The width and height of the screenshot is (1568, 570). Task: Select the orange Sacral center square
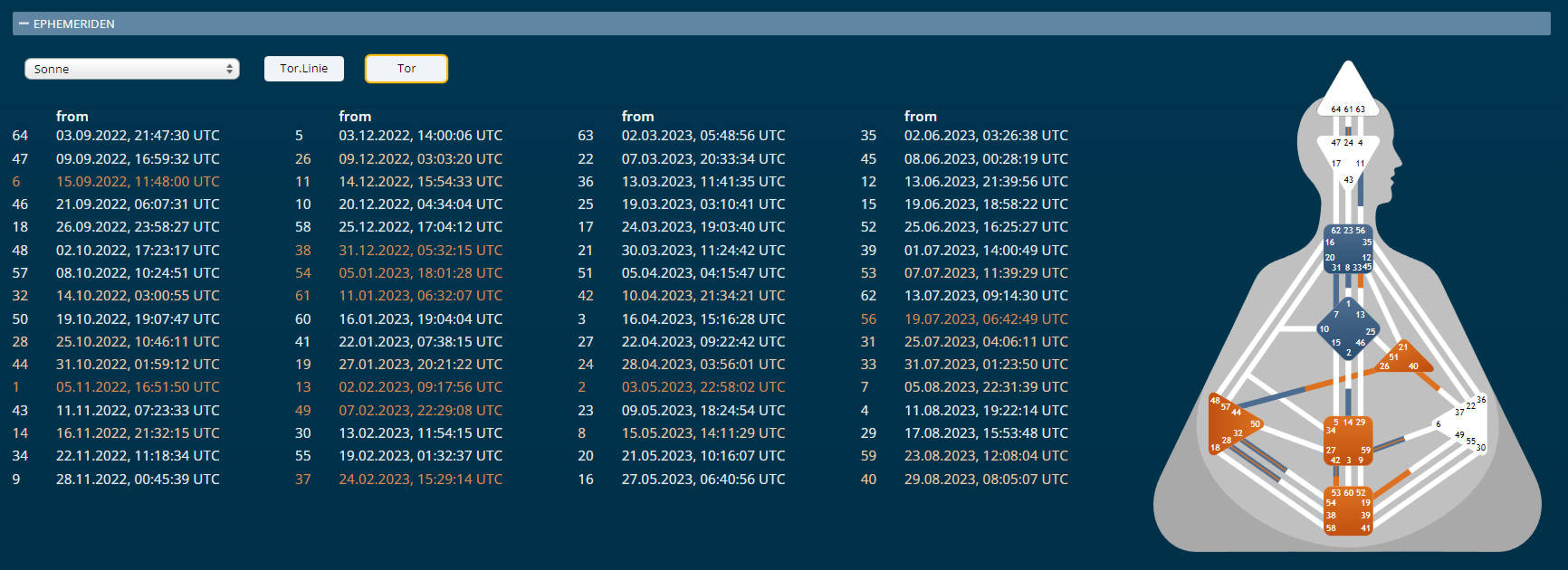point(1348,441)
